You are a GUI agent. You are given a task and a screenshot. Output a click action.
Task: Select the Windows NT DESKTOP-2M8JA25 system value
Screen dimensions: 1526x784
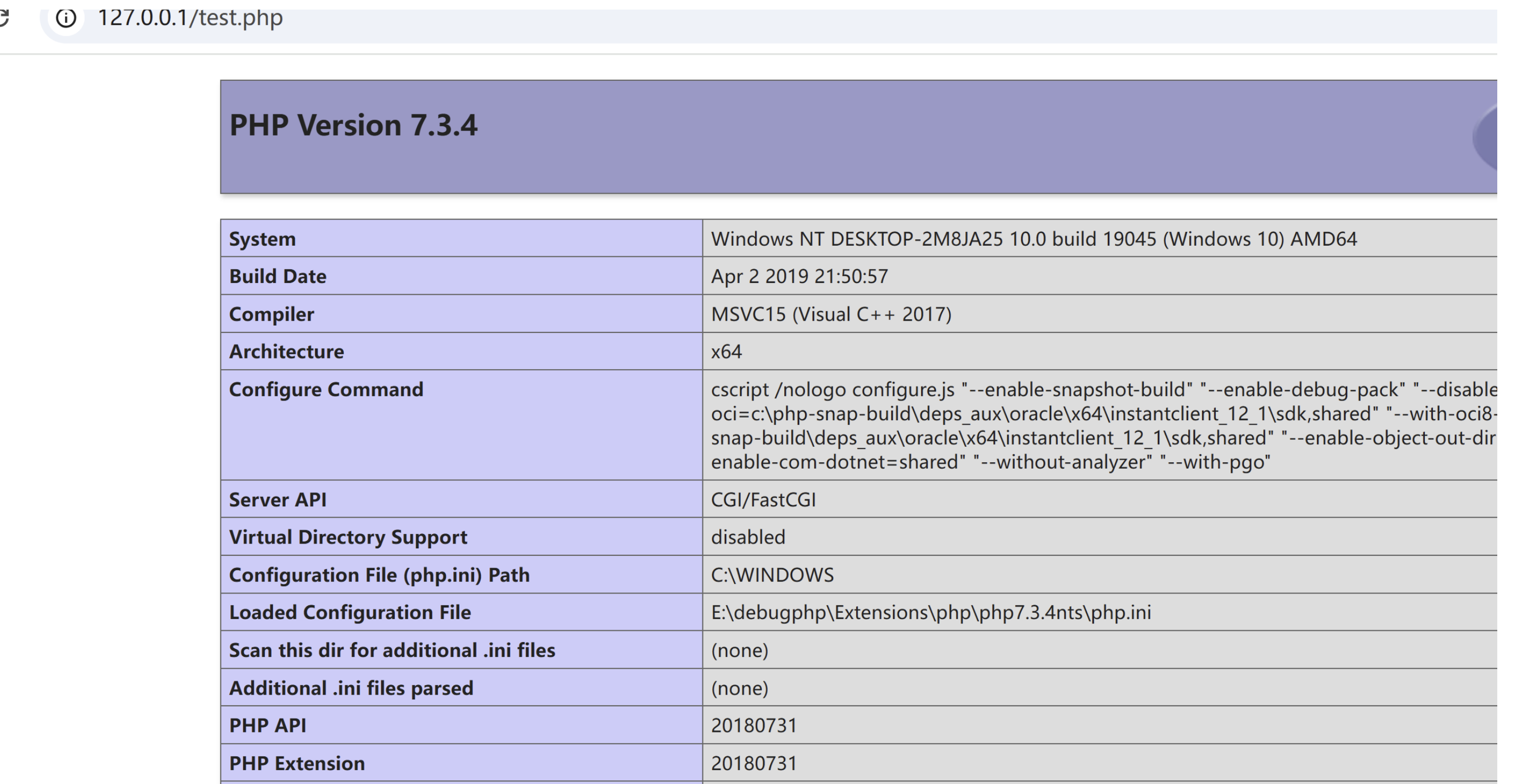click(x=1034, y=239)
